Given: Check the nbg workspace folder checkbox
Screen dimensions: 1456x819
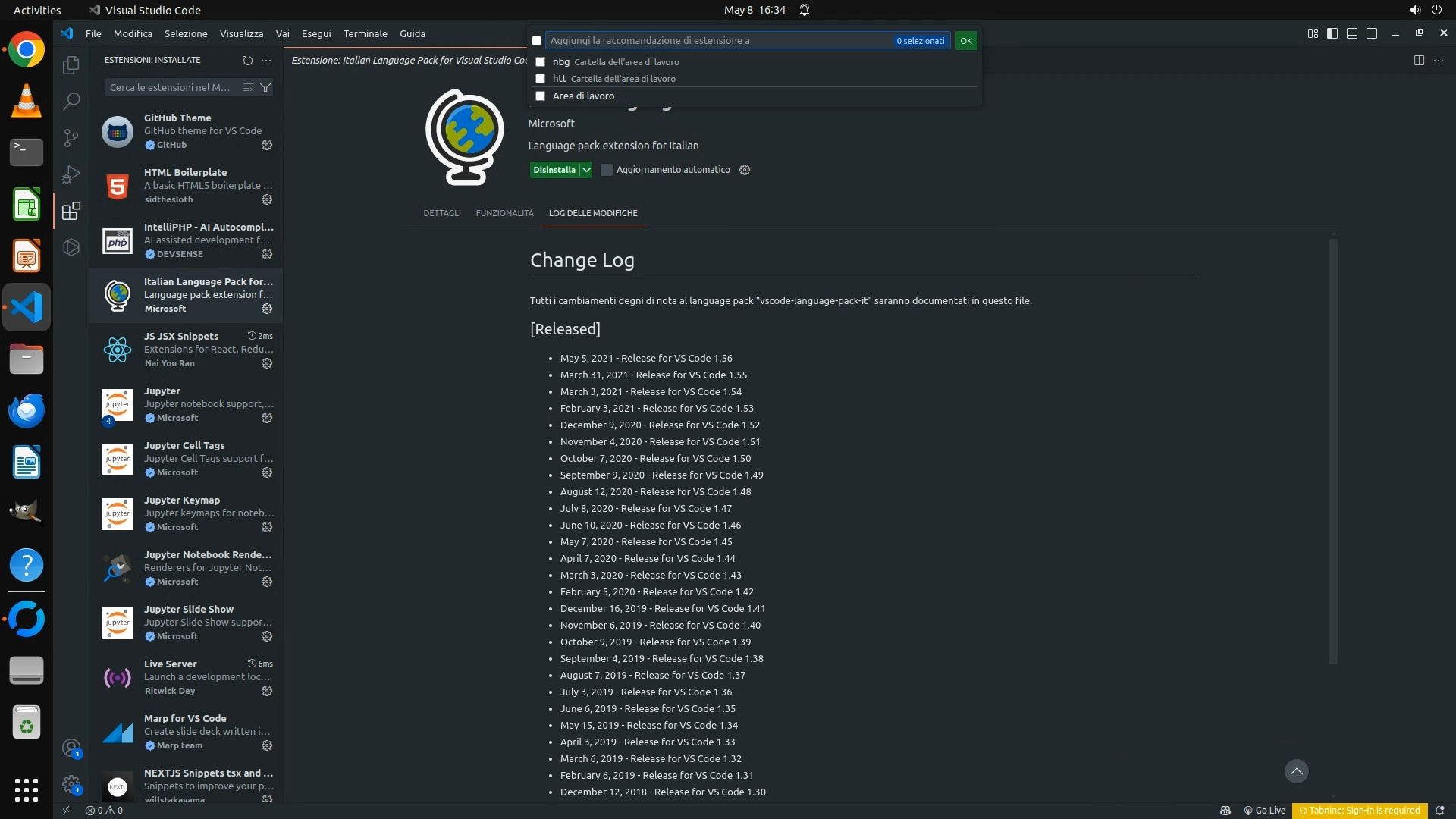Looking at the screenshot, I should click(540, 62).
